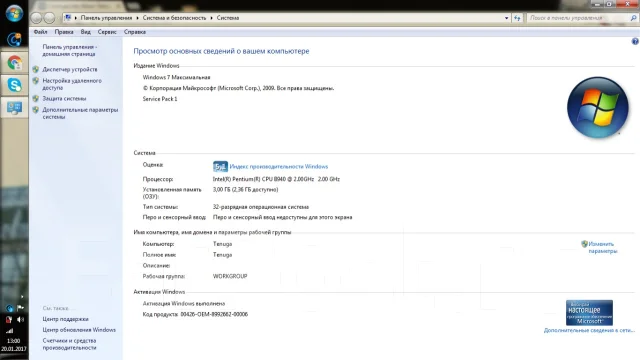Click 'Активация Windows выполнена' text
This screenshot has width=640, height=360.
click(184, 304)
